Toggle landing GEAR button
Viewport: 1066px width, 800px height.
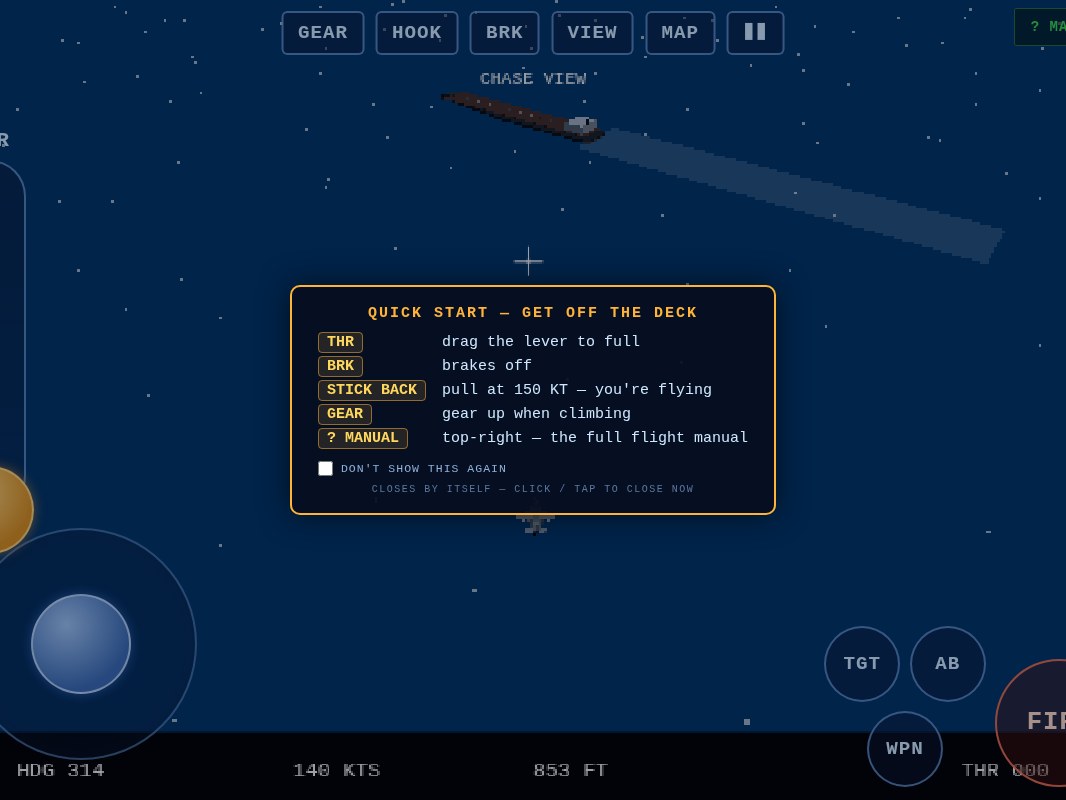(323, 33)
